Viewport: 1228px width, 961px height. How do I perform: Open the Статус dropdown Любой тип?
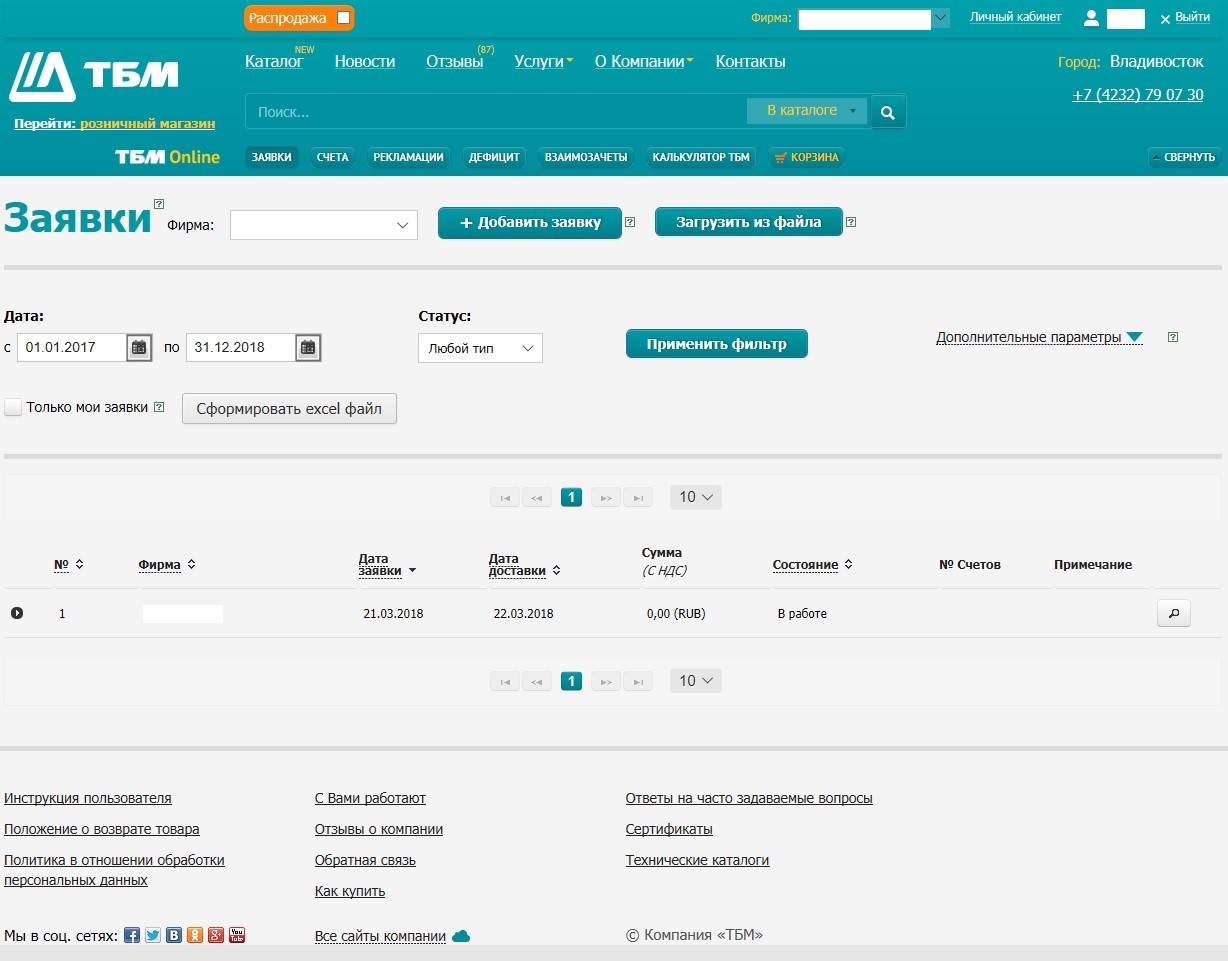(480, 348)
